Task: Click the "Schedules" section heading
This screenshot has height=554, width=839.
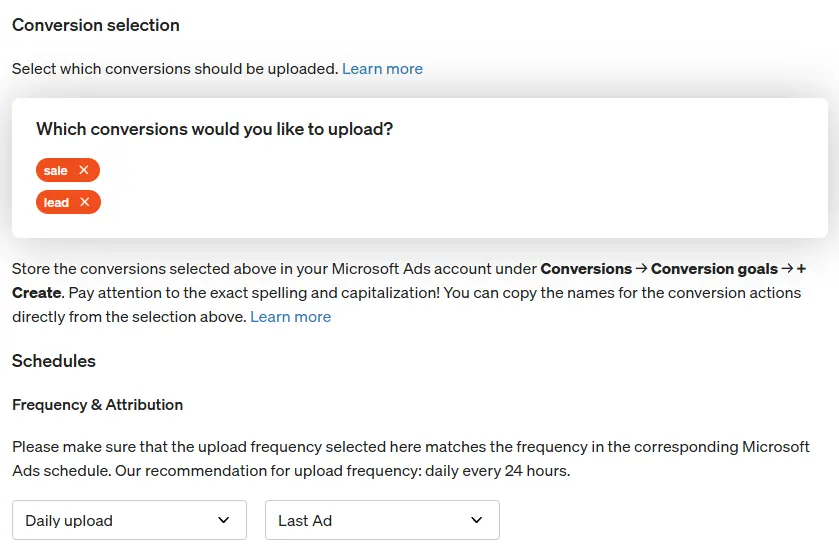Action: [x=54, y=361]
